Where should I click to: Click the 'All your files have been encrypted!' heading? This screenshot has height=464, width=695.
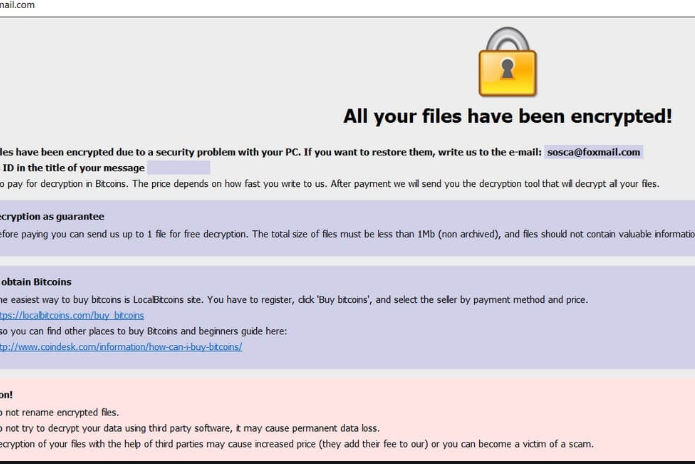click(507, 116)
